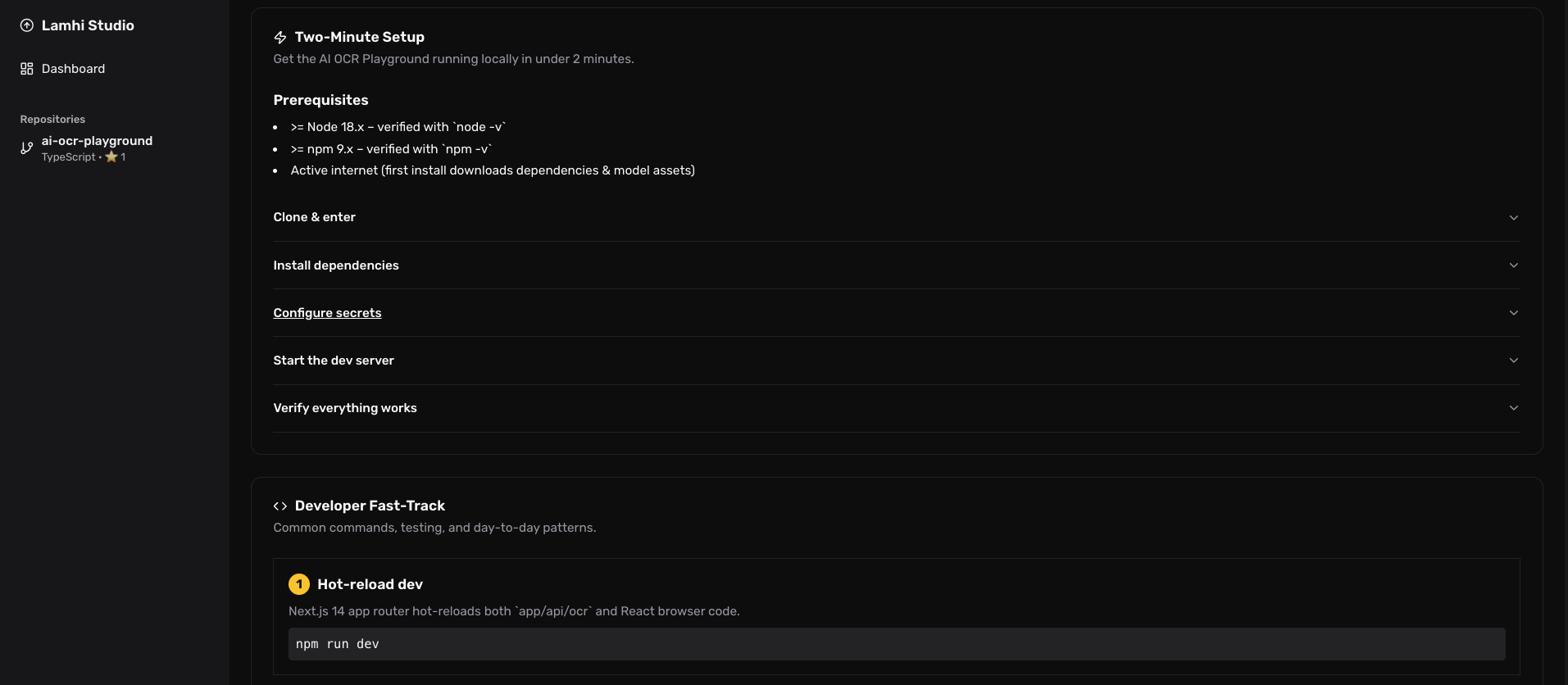Screen dimensions: 1568x685
Task: Select Dashboard in the sidebar
Action: click(73, 68)
